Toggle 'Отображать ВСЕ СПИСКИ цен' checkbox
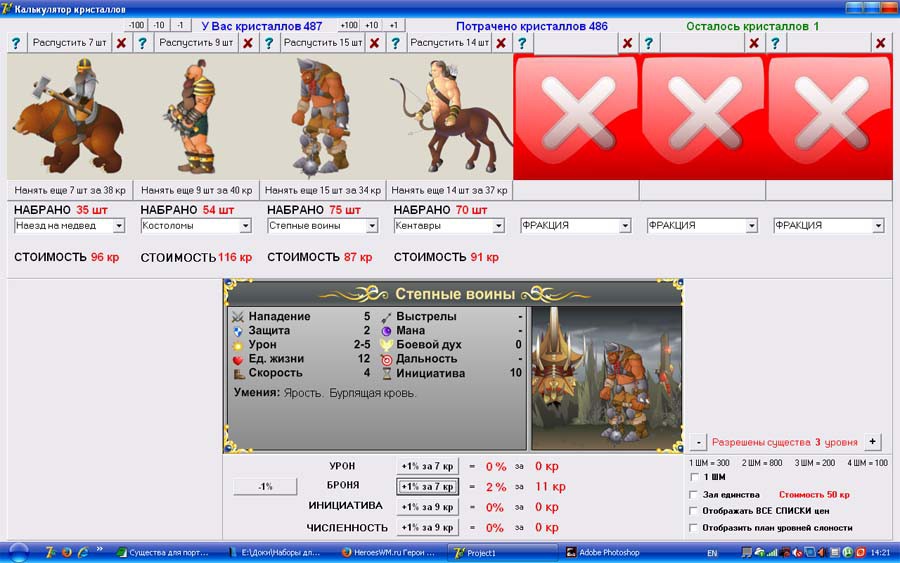Viewport: 900px width, 563px height. 694,511
